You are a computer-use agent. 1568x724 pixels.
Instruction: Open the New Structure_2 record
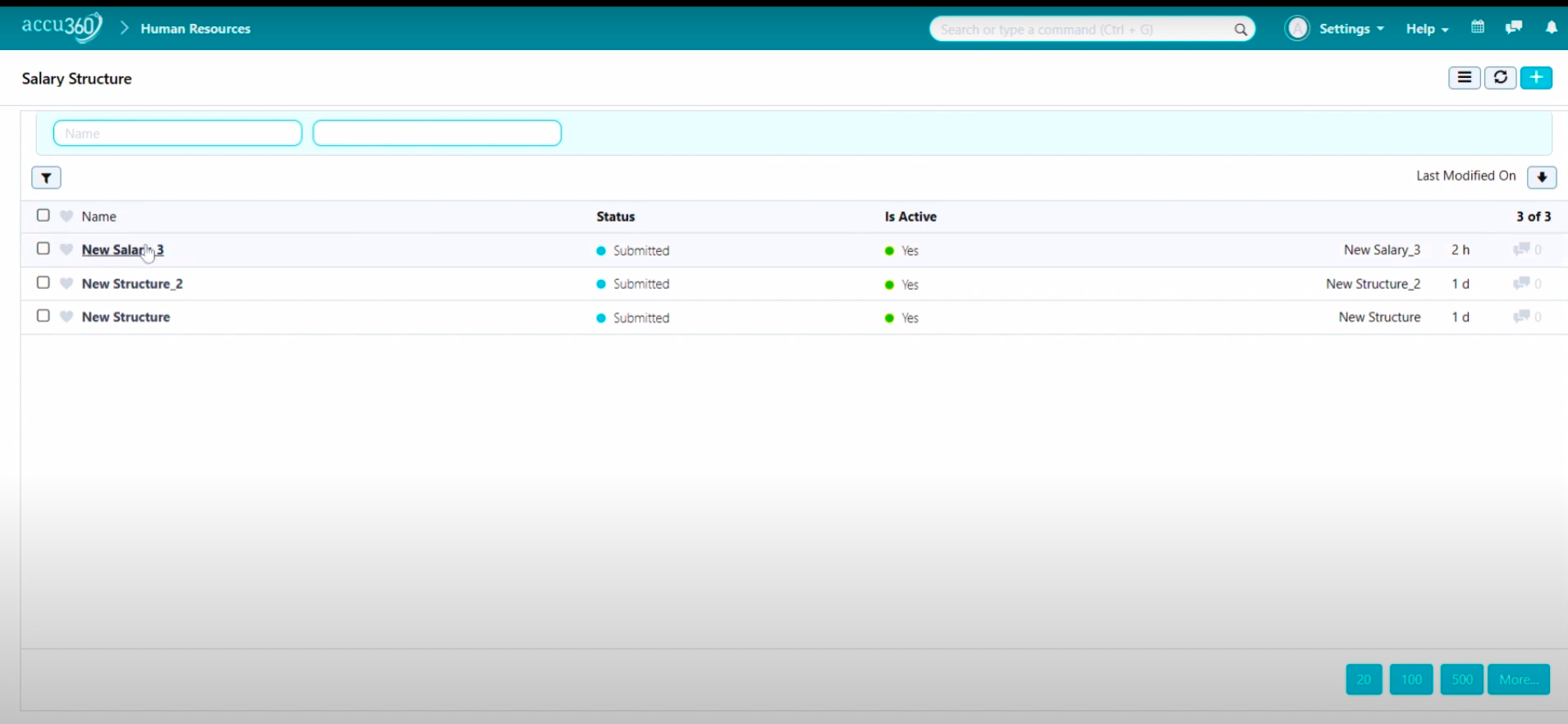click(x=132, y=283)
